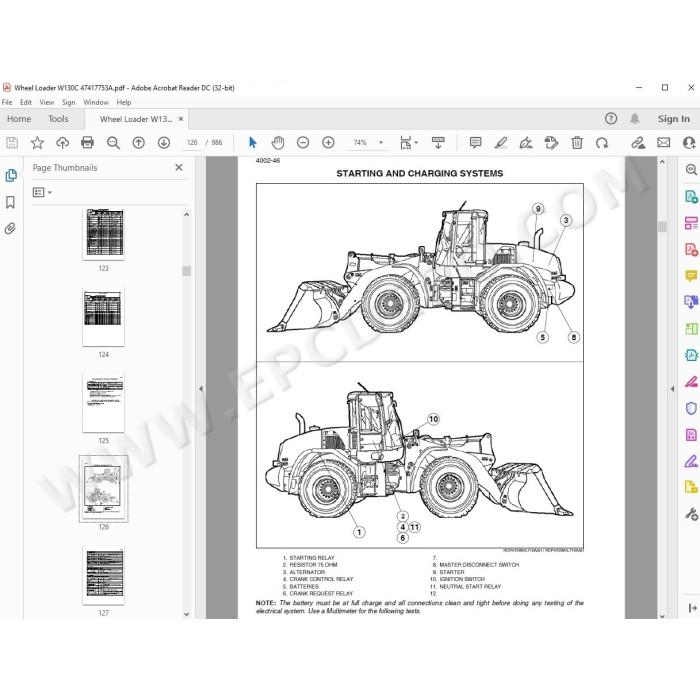This screenshot has width=700, height=700.
Task: Click the upload to cloud icon
Action: pos(62,143)
